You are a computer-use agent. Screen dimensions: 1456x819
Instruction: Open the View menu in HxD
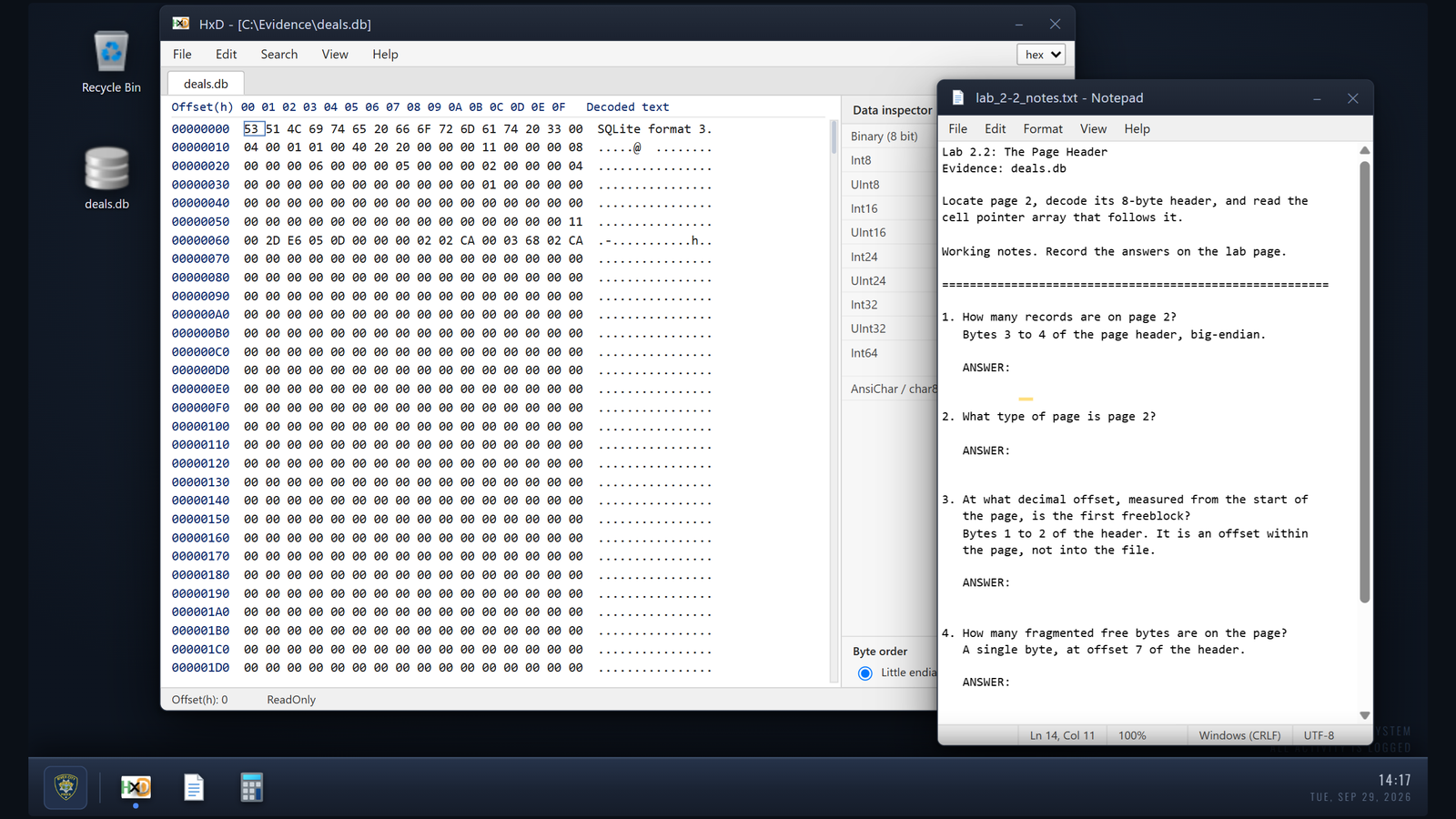click(335, 55)
